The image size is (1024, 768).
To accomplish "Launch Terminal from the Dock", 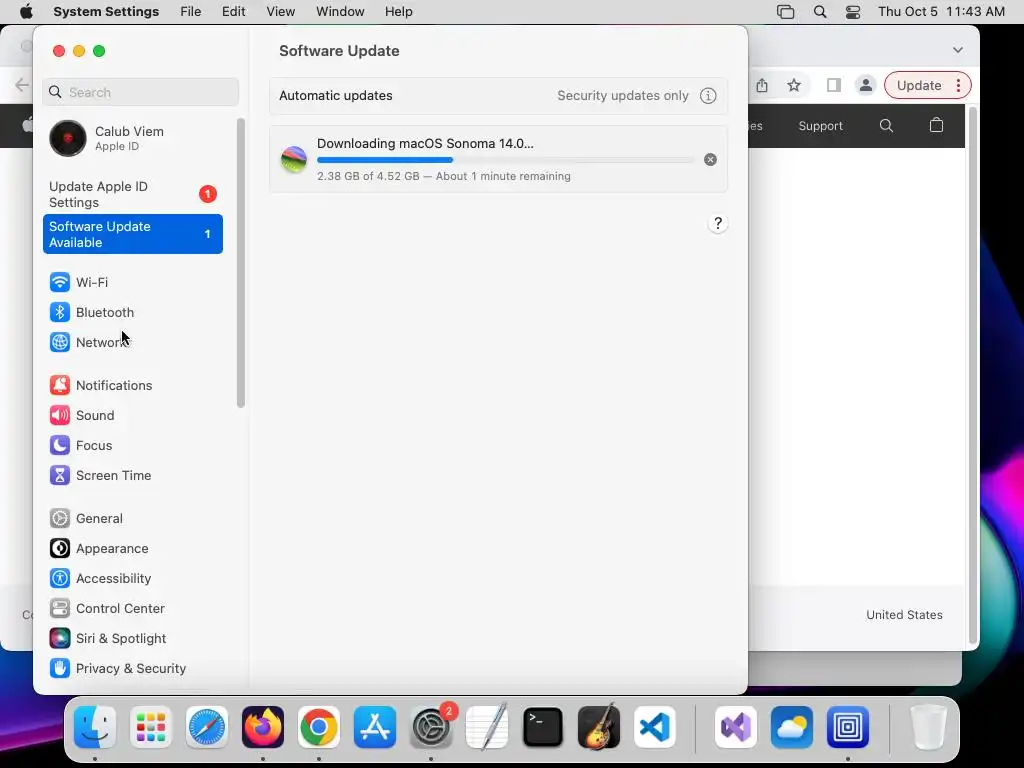I will [543, 727].
